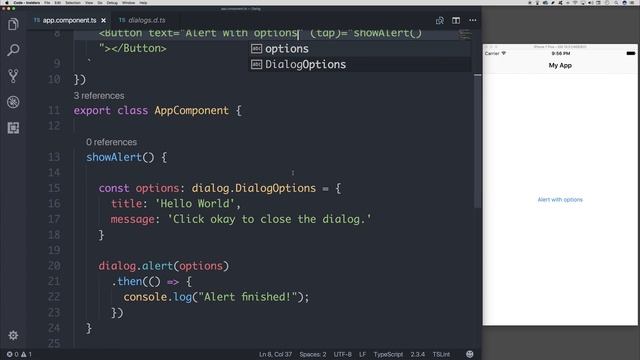Image resolution: width=640 pixels, height=360 pixels.
Task: Click line number 15 in the gutter
Action: pos(54,188)
